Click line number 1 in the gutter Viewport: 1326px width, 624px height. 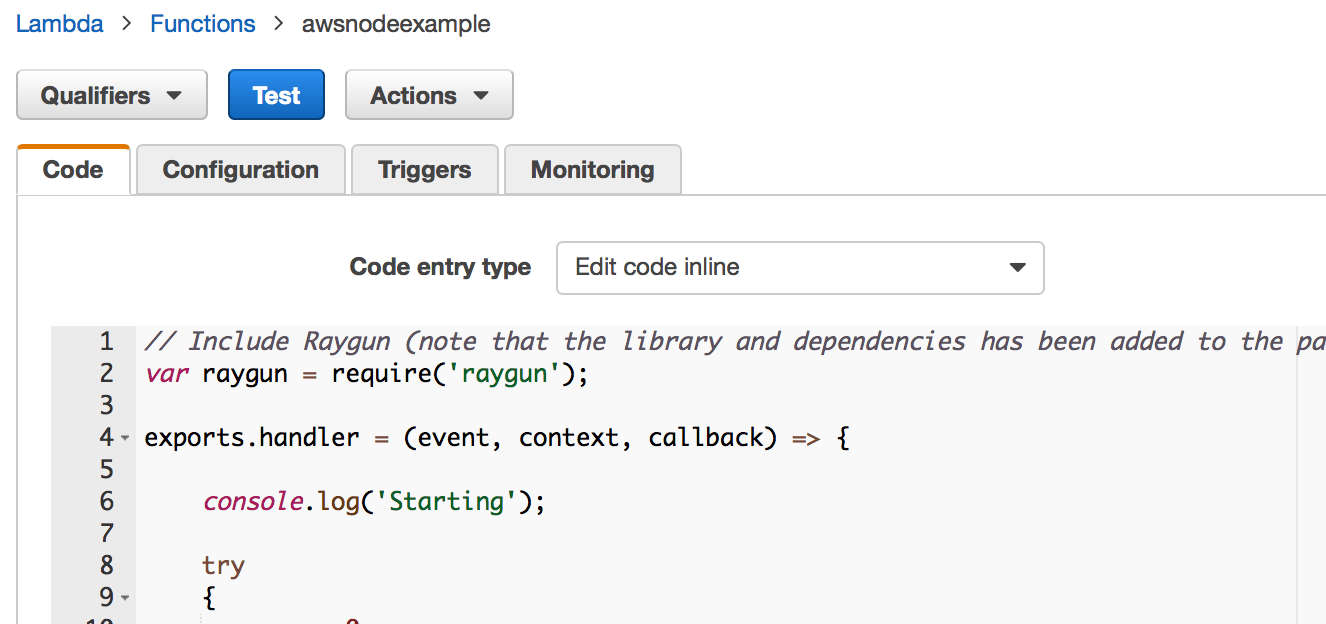click(107, 342)
